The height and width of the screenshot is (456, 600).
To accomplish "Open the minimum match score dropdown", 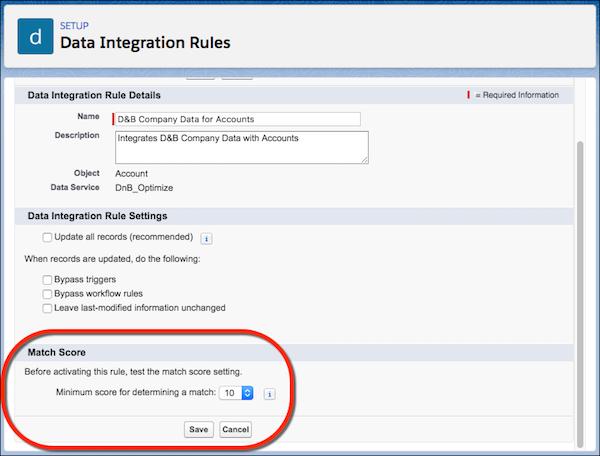I will tap(236, 393).
